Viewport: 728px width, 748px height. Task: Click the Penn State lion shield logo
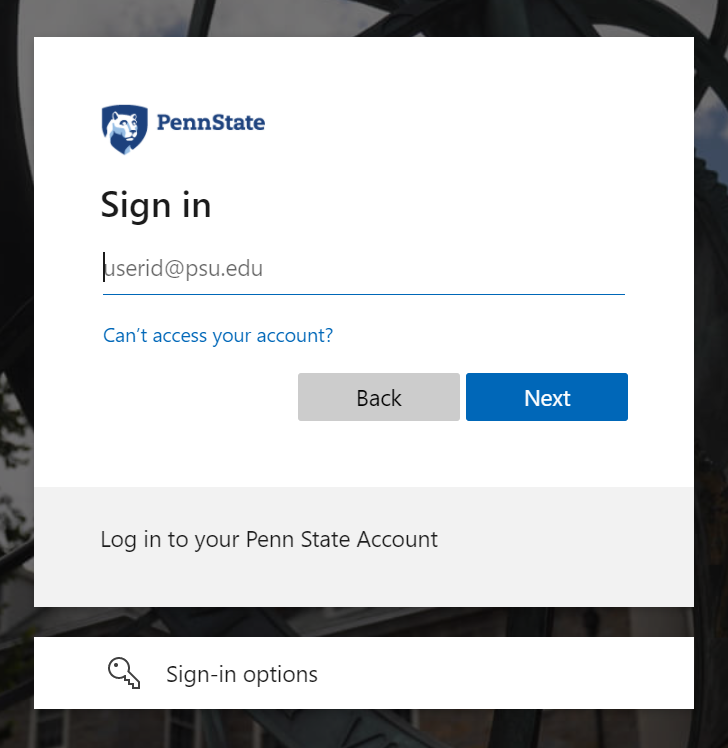click(124, 129)
